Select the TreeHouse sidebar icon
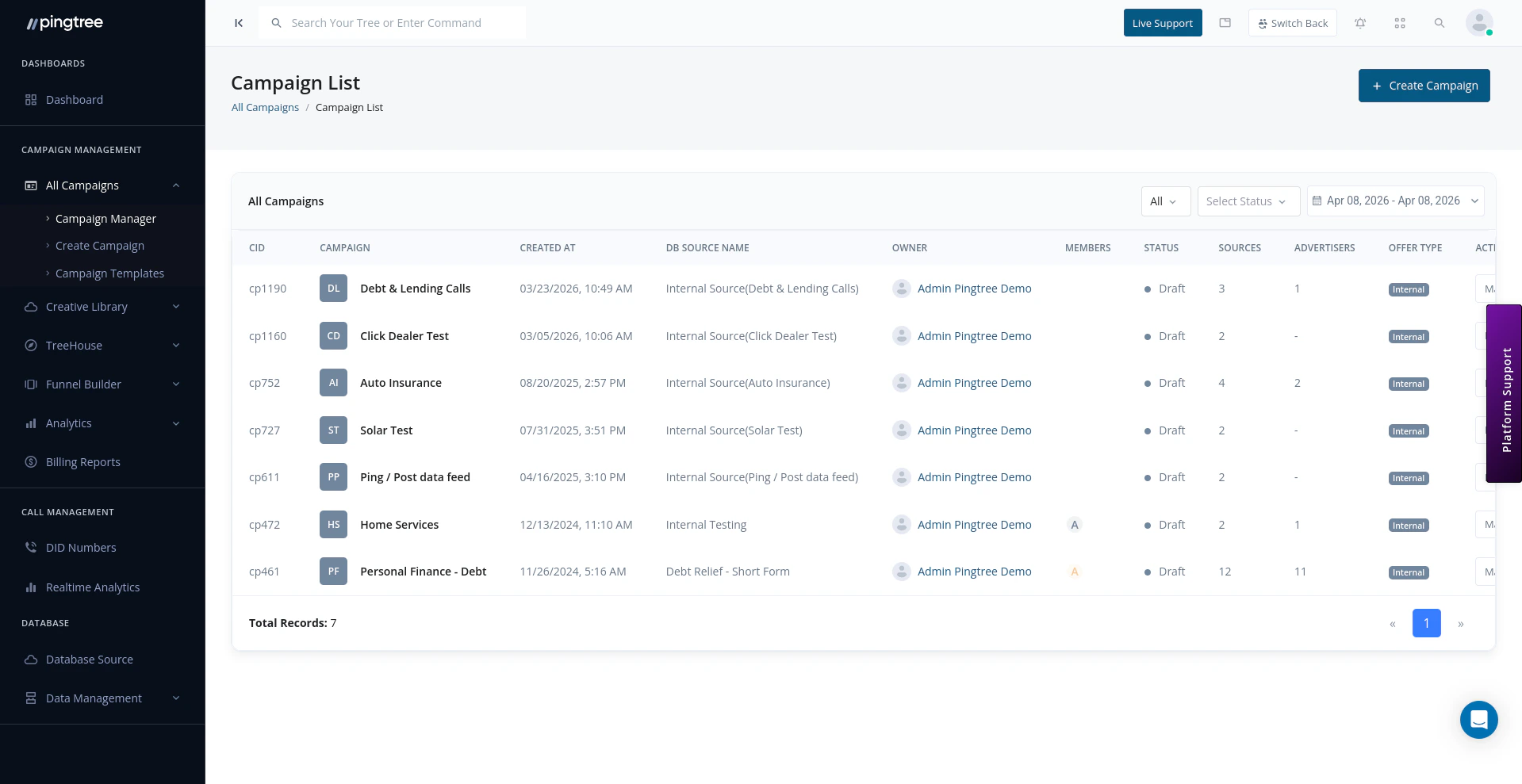This screenshot has width=1522, height=784. (30, 345)
